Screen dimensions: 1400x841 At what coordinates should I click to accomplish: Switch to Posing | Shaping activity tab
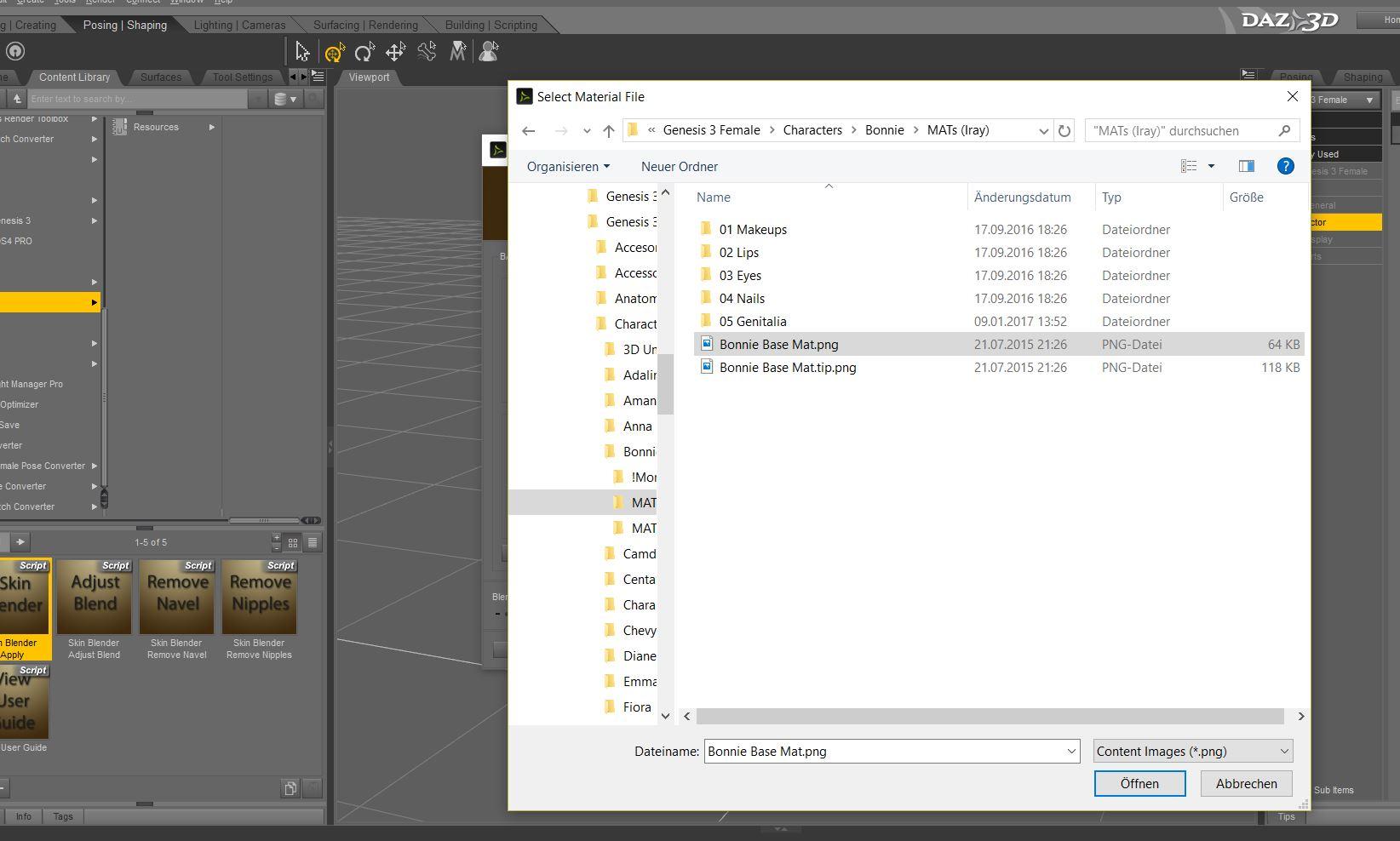(x=125, y=25)
